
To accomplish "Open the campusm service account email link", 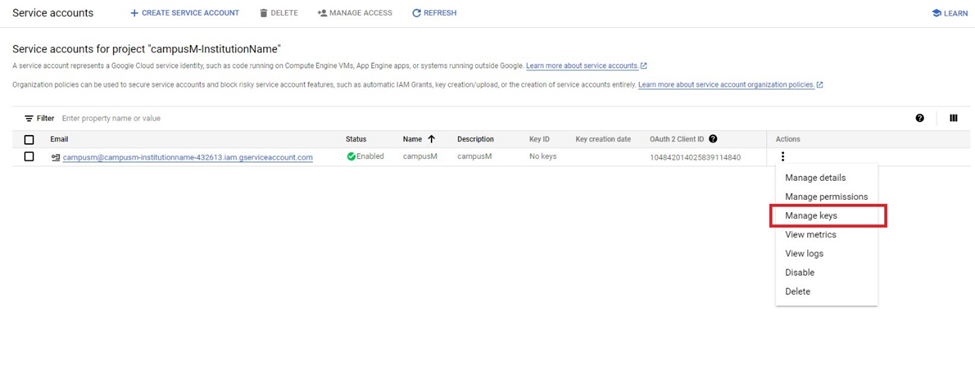I will [188, 157].
